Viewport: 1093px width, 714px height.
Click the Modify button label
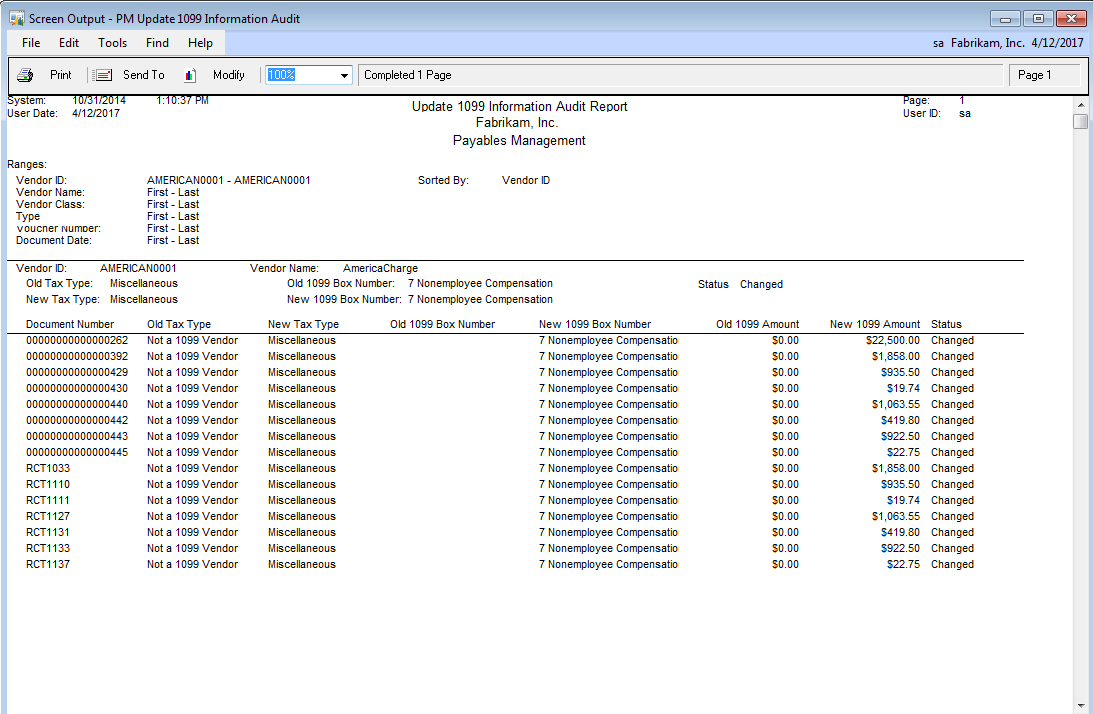(x=229, y=75)
